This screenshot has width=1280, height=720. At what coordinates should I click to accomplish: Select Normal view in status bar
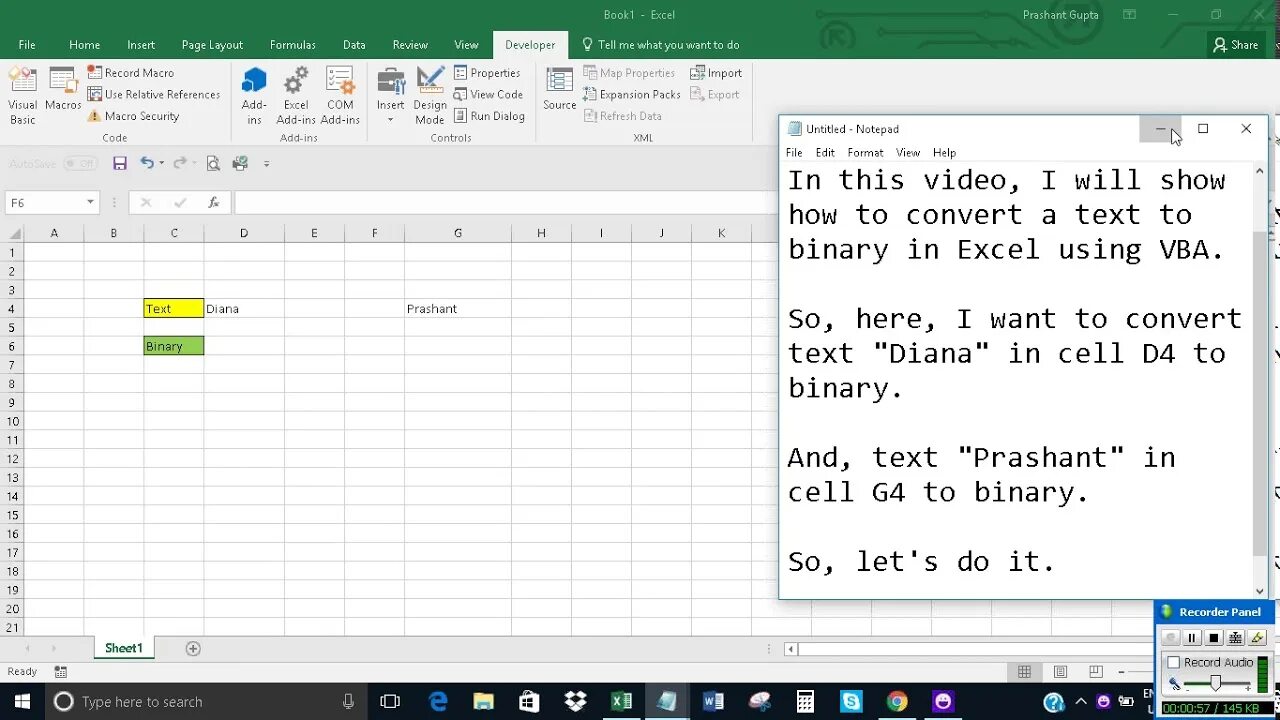point(1024,672)
